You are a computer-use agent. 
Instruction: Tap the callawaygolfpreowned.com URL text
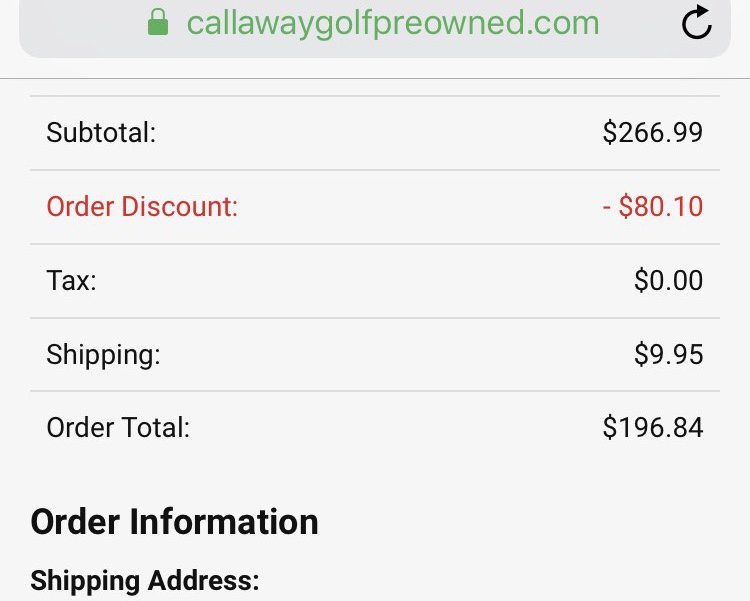pyautogui.click(x=393, y=23)
